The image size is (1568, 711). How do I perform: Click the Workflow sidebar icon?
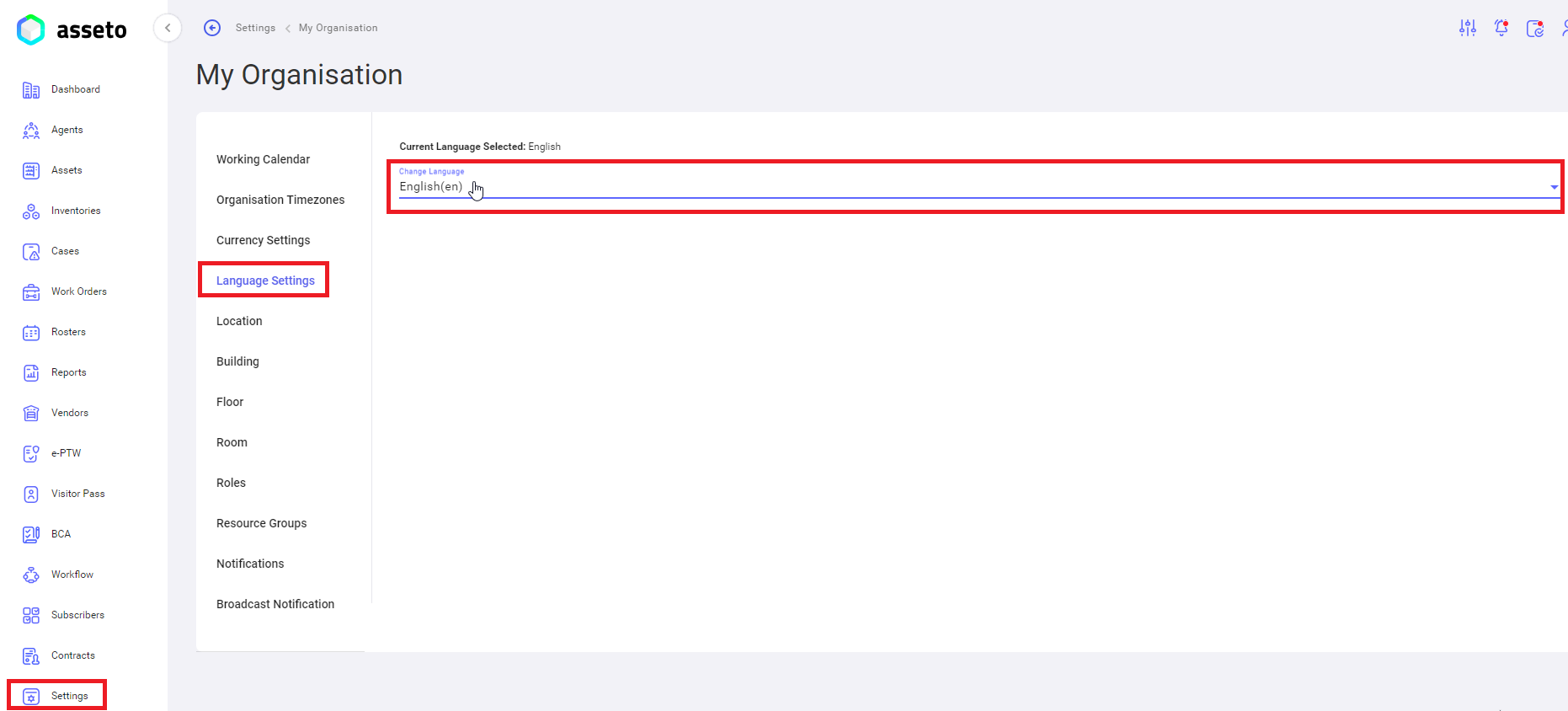pyautogui.click(x=31, y=575)
